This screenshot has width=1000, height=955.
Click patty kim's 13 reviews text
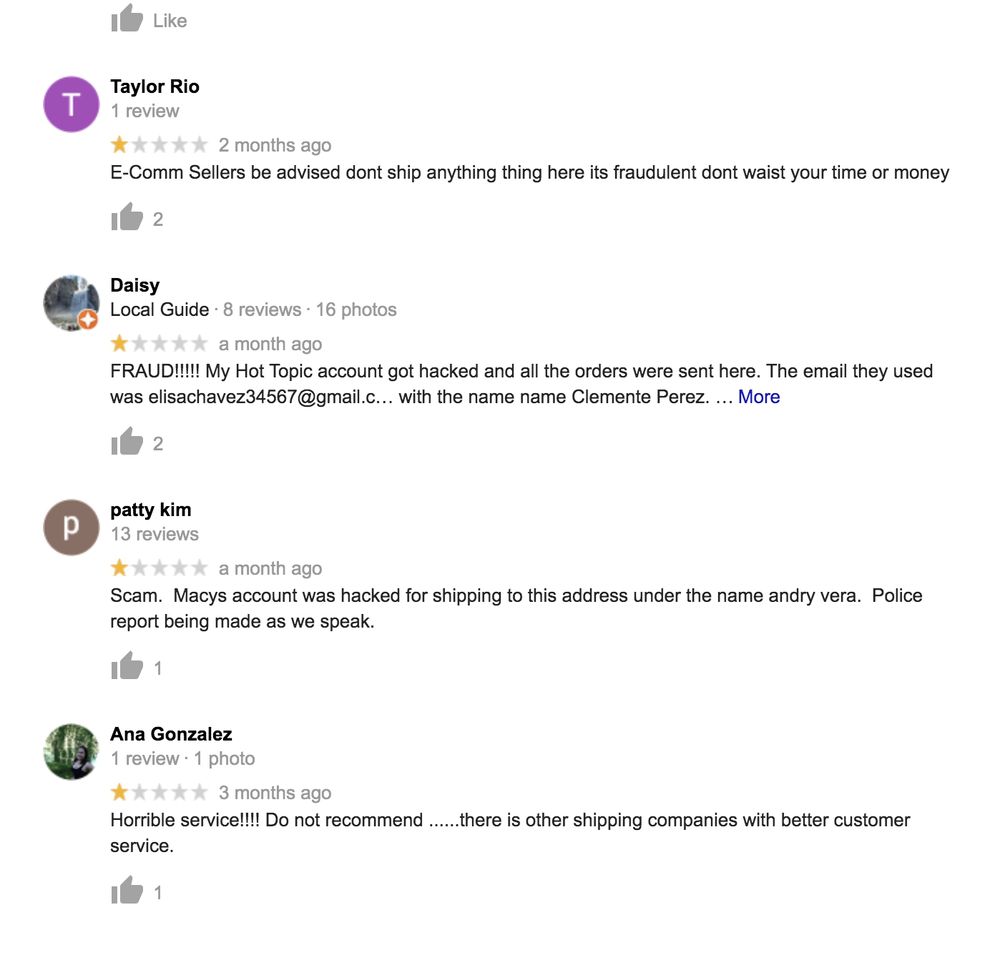click(x=154, y=534)
